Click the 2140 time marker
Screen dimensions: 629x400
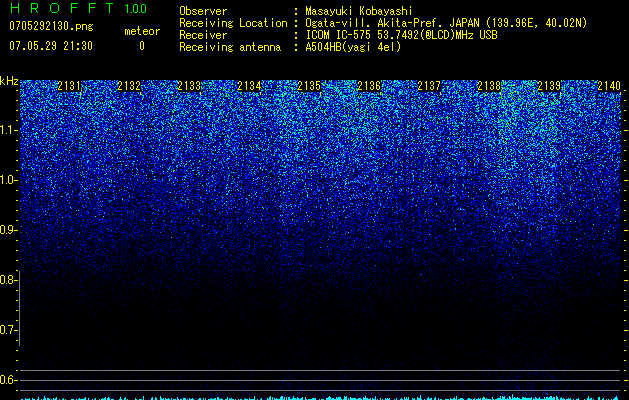click(x=609, y=86)
